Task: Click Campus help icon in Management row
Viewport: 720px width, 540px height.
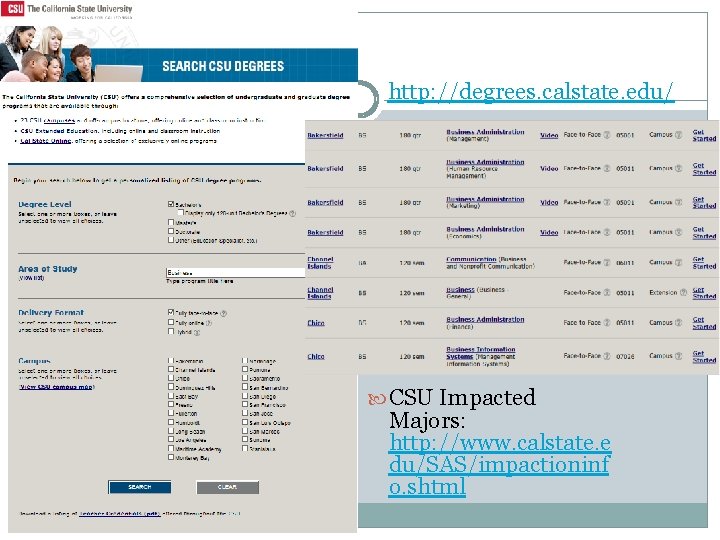Action: pyautogui.click(x=678, y=135)
